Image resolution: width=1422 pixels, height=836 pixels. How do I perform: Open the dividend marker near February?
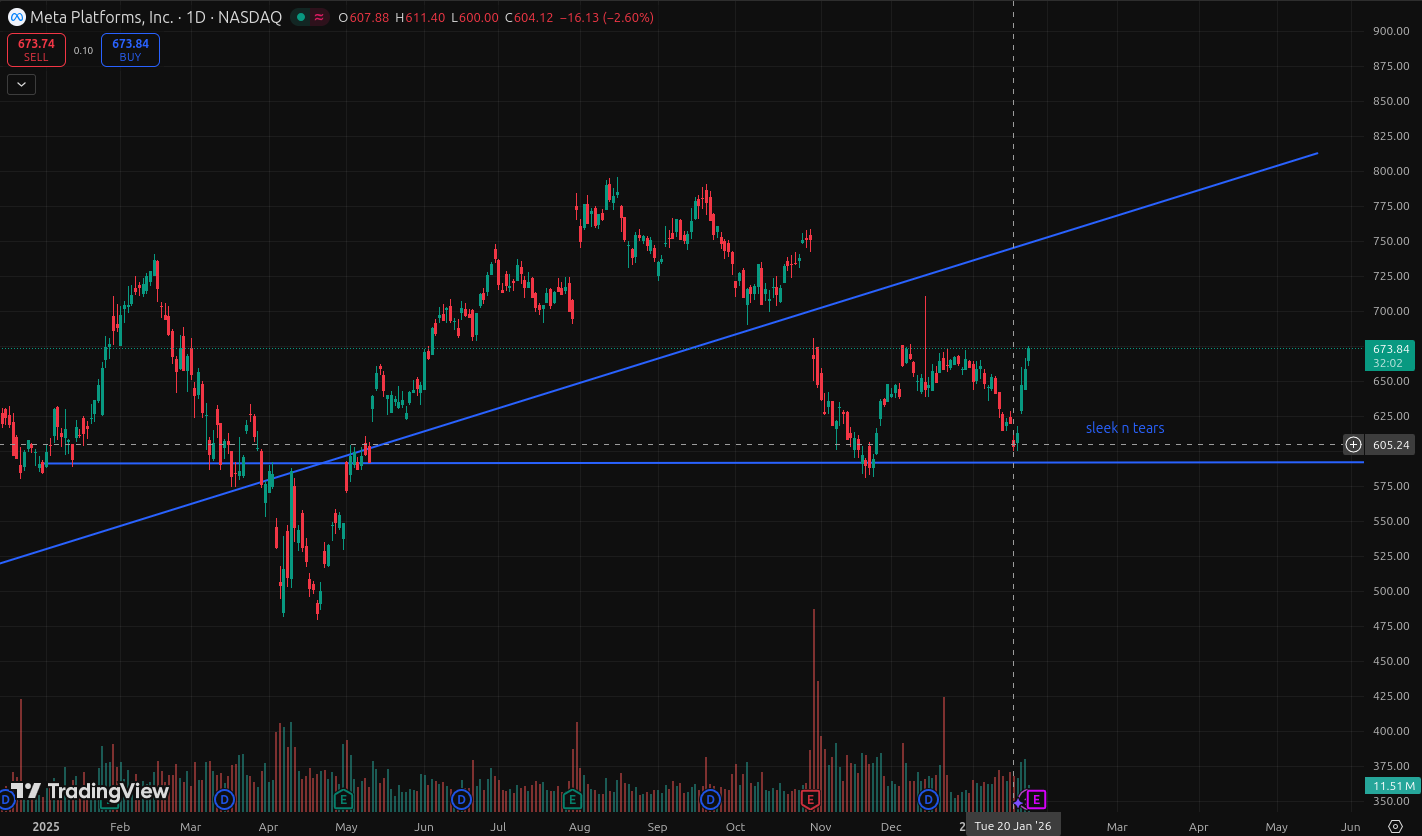point(224,799)
